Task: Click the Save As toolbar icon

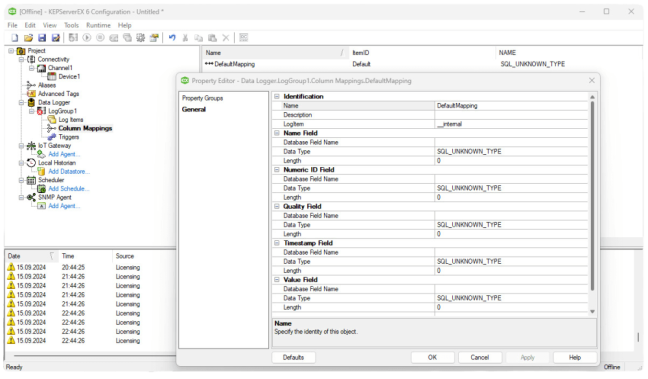Action: coord(55,38)
